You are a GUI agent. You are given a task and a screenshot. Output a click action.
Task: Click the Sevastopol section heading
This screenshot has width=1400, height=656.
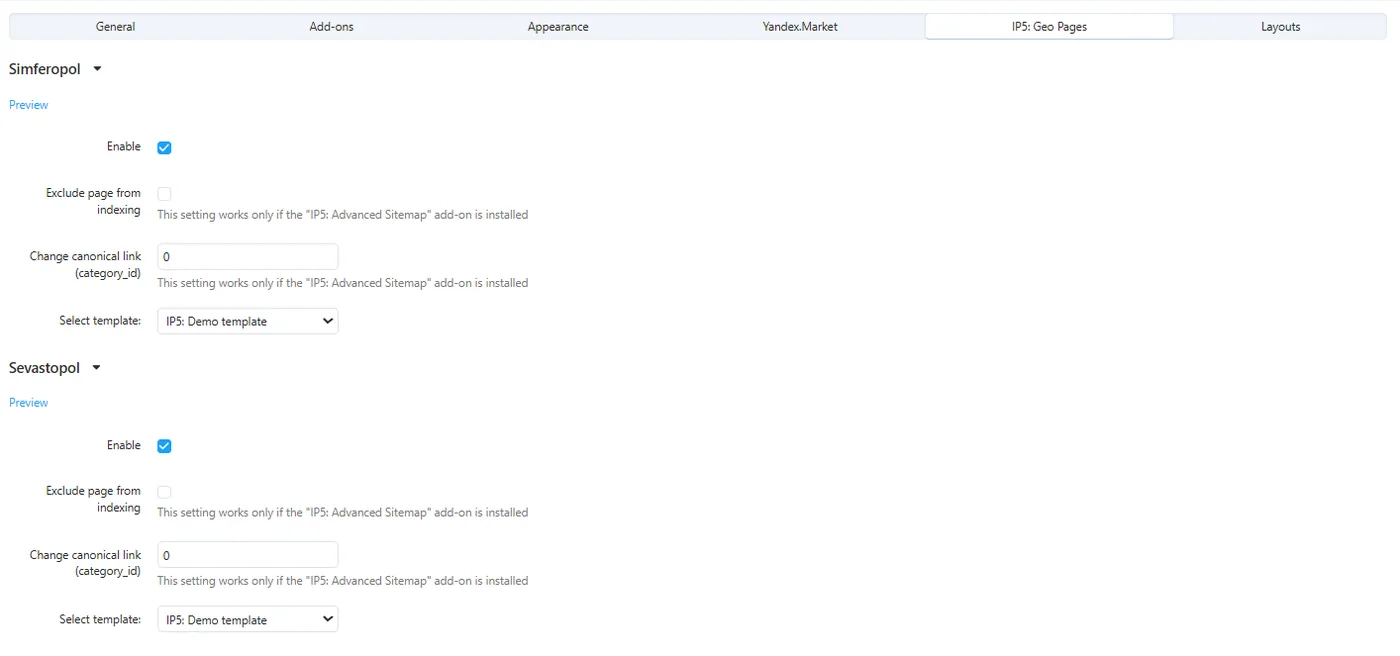tap(44, 368)
